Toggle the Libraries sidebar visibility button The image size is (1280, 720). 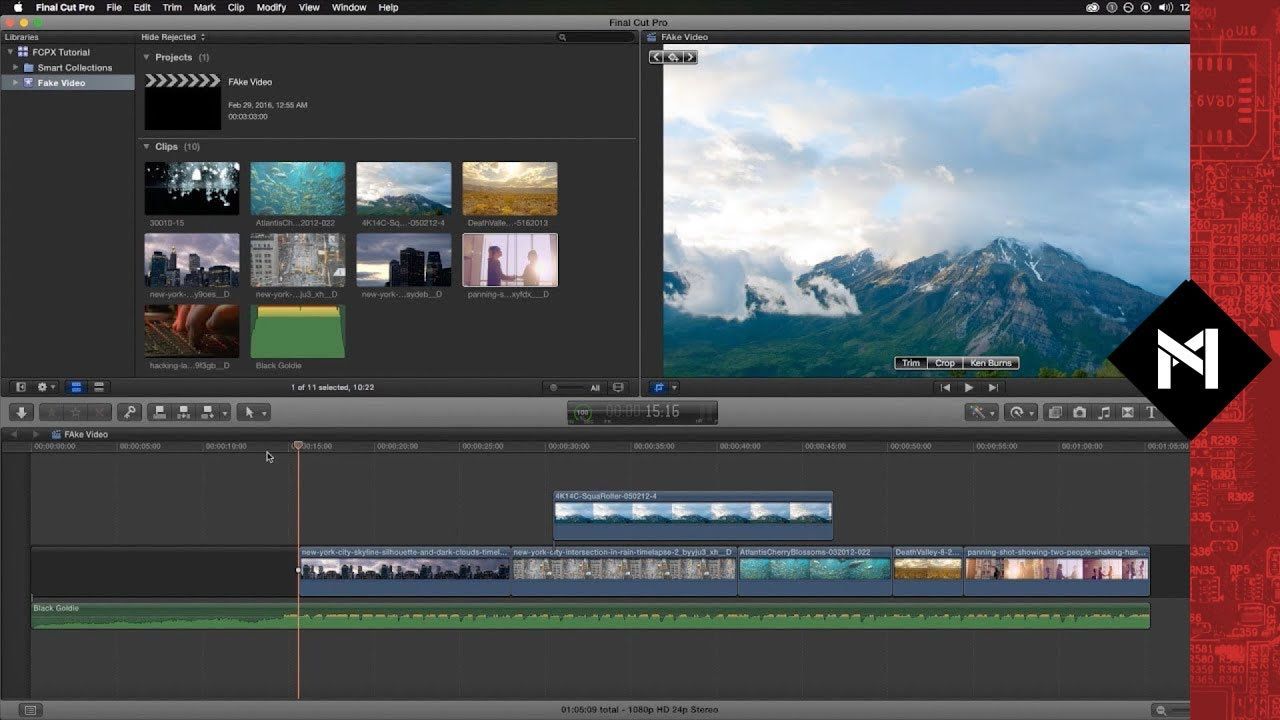(21, 387)
